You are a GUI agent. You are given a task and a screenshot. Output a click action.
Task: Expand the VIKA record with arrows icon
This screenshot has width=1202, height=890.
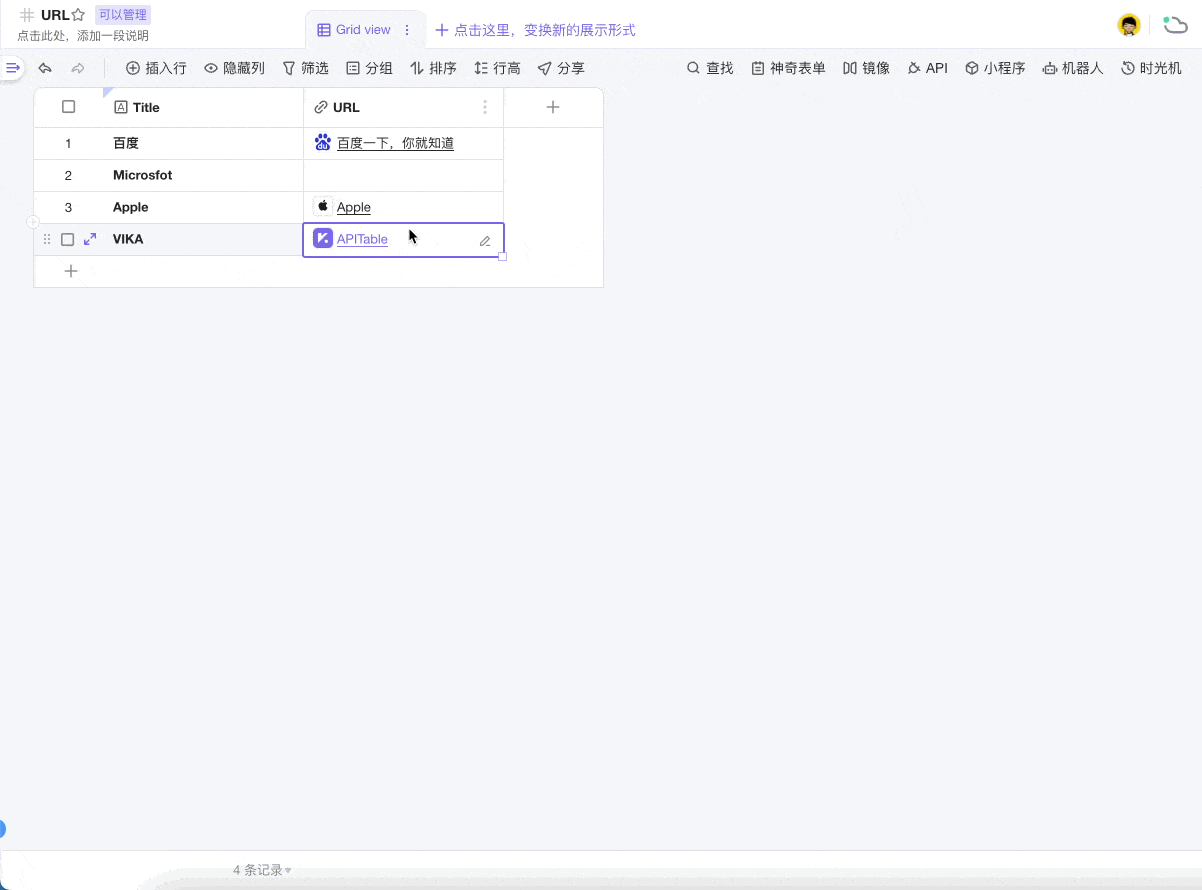[90, 239]
